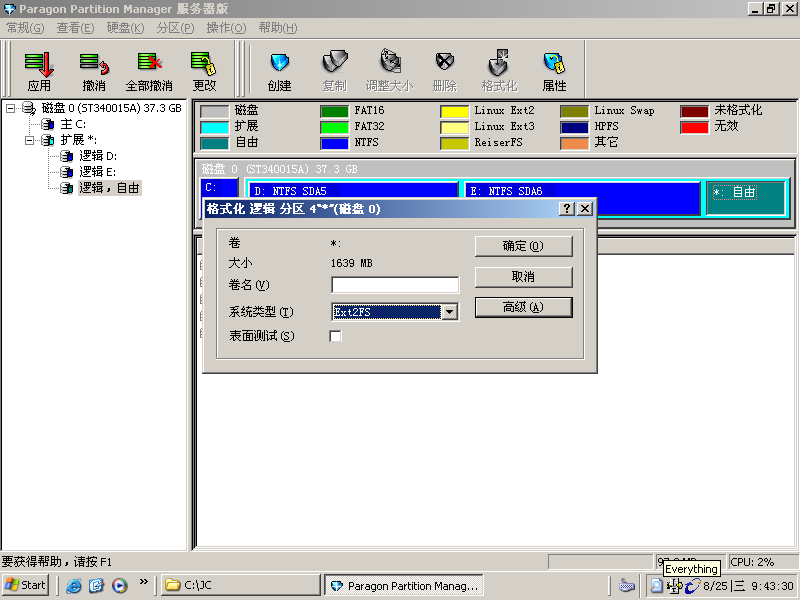Click the Copy (复制) partition icon
This screenshot has width=800, height=600.
pyautogui.click(x=335, y=62)
